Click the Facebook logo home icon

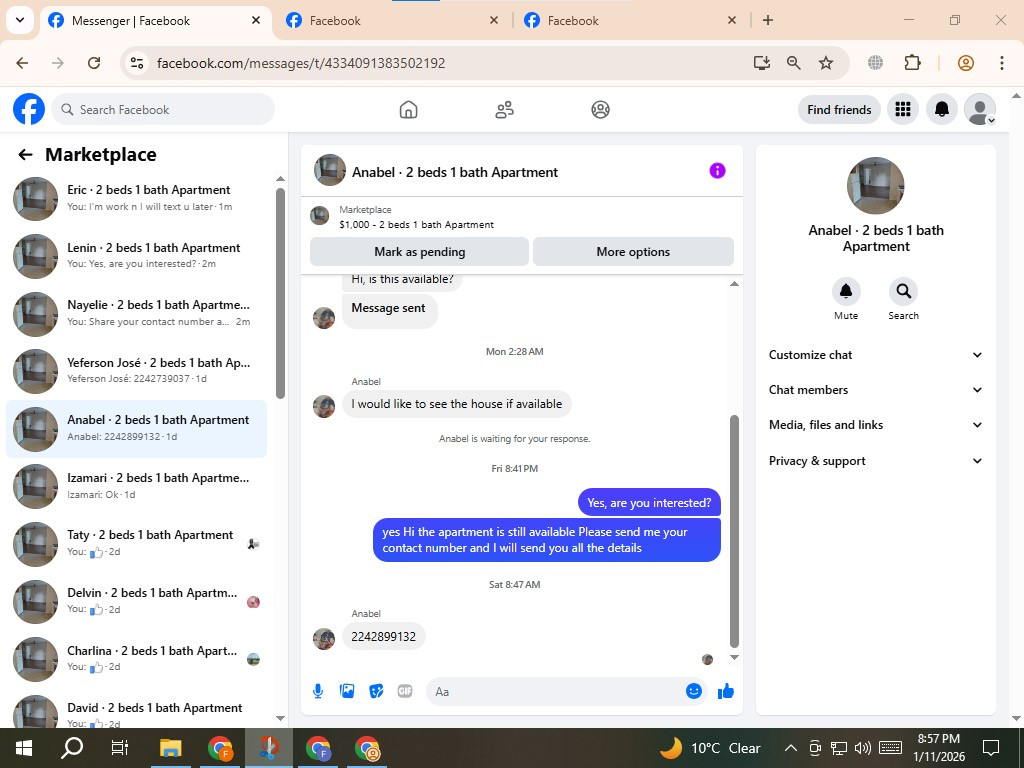coord(29,109)
